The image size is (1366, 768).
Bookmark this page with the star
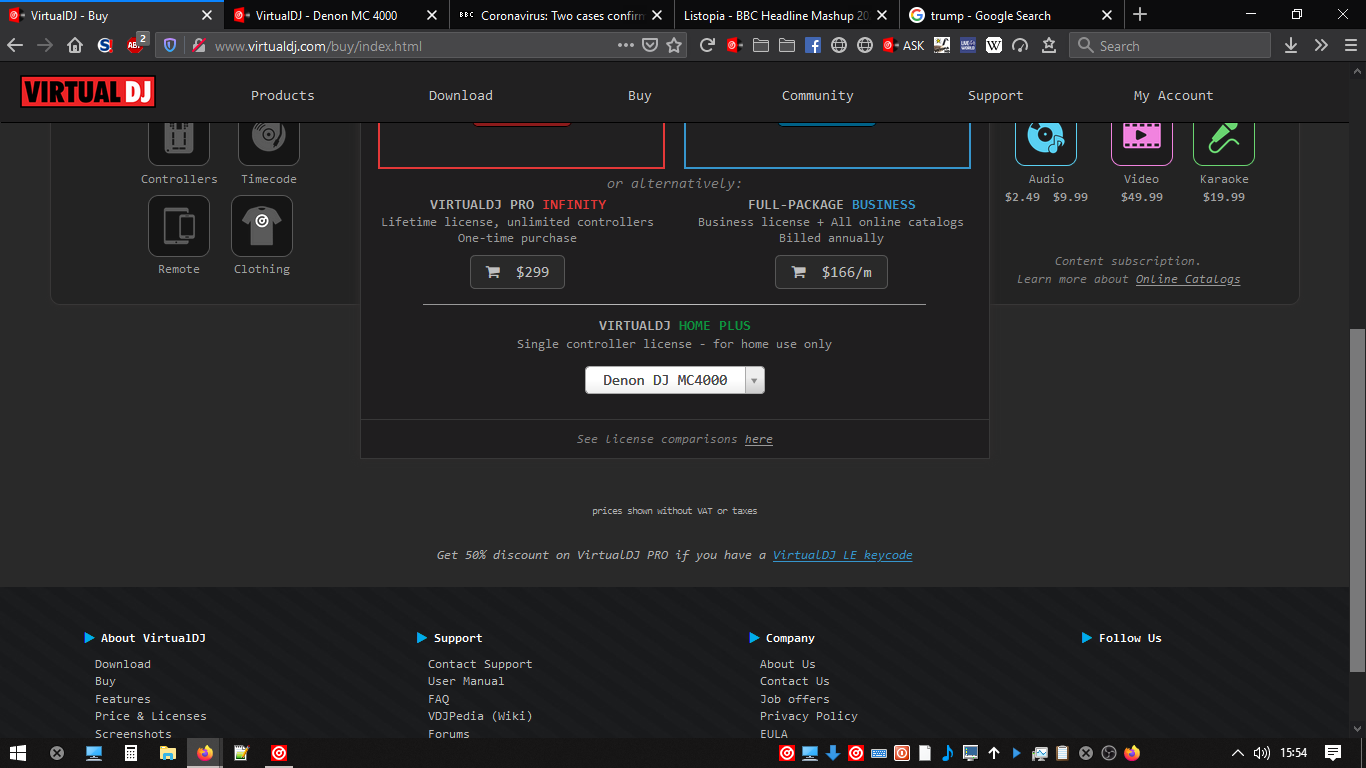click(x=674, y=45)
